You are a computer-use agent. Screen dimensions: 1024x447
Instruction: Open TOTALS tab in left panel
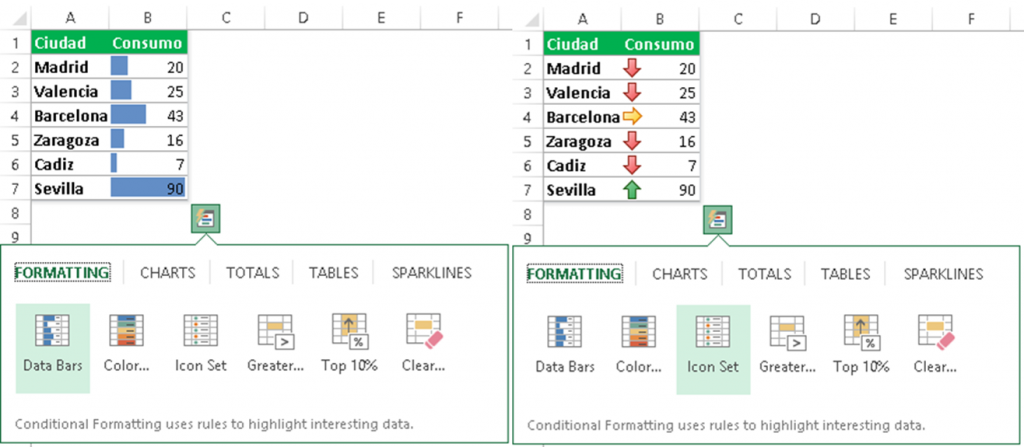253,273
